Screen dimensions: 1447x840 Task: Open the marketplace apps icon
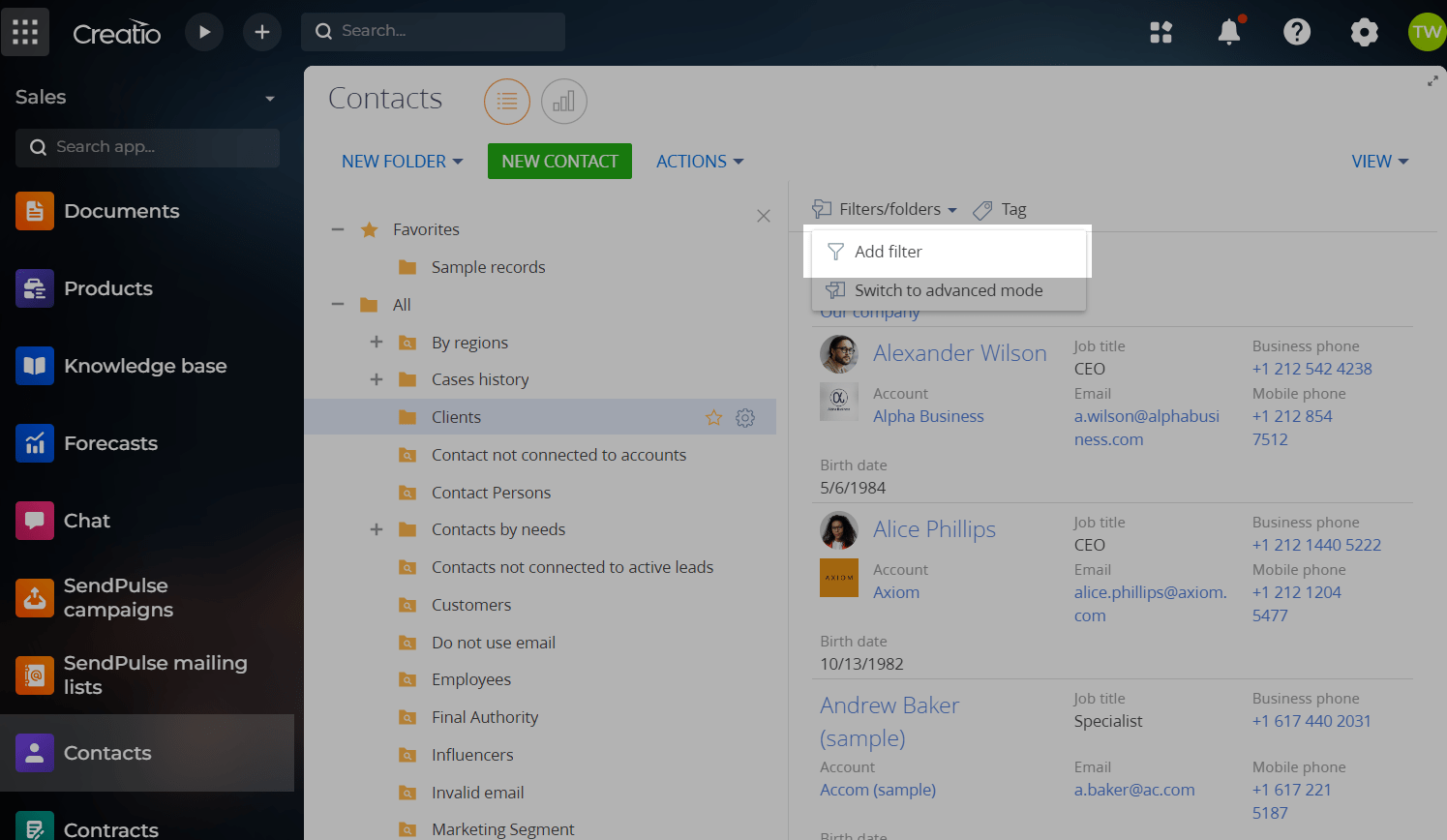click(x=1161, y=32)
